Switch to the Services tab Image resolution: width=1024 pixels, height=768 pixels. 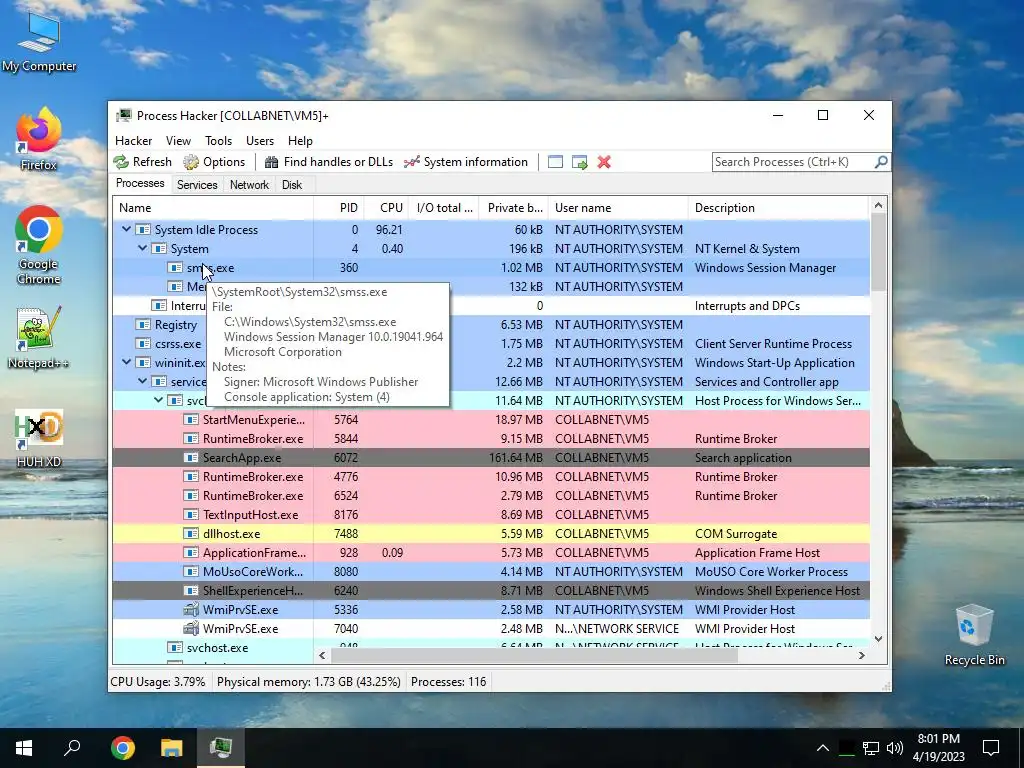(x=197, y=185)
